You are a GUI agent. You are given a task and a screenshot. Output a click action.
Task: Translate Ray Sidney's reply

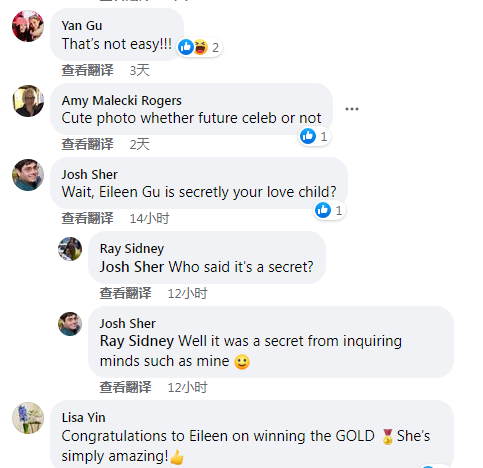(125, 293)
